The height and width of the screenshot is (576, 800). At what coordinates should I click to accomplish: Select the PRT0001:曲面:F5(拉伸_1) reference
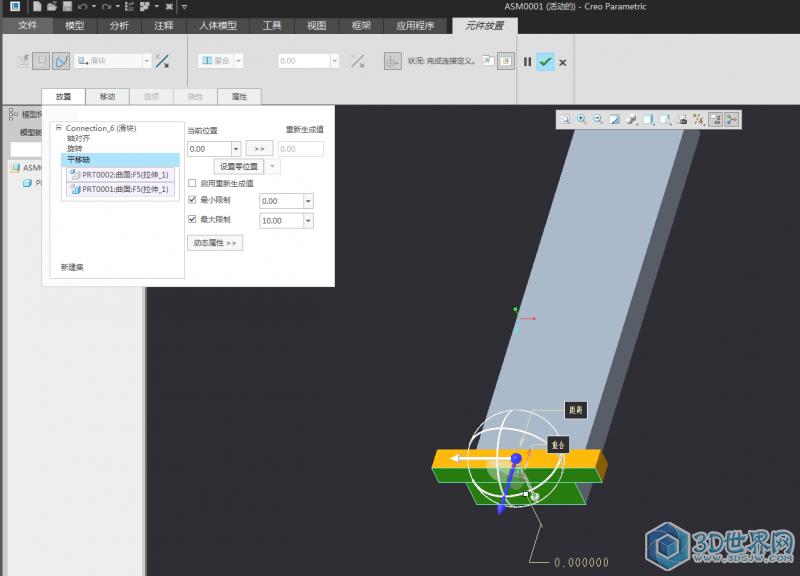point(121,189)
